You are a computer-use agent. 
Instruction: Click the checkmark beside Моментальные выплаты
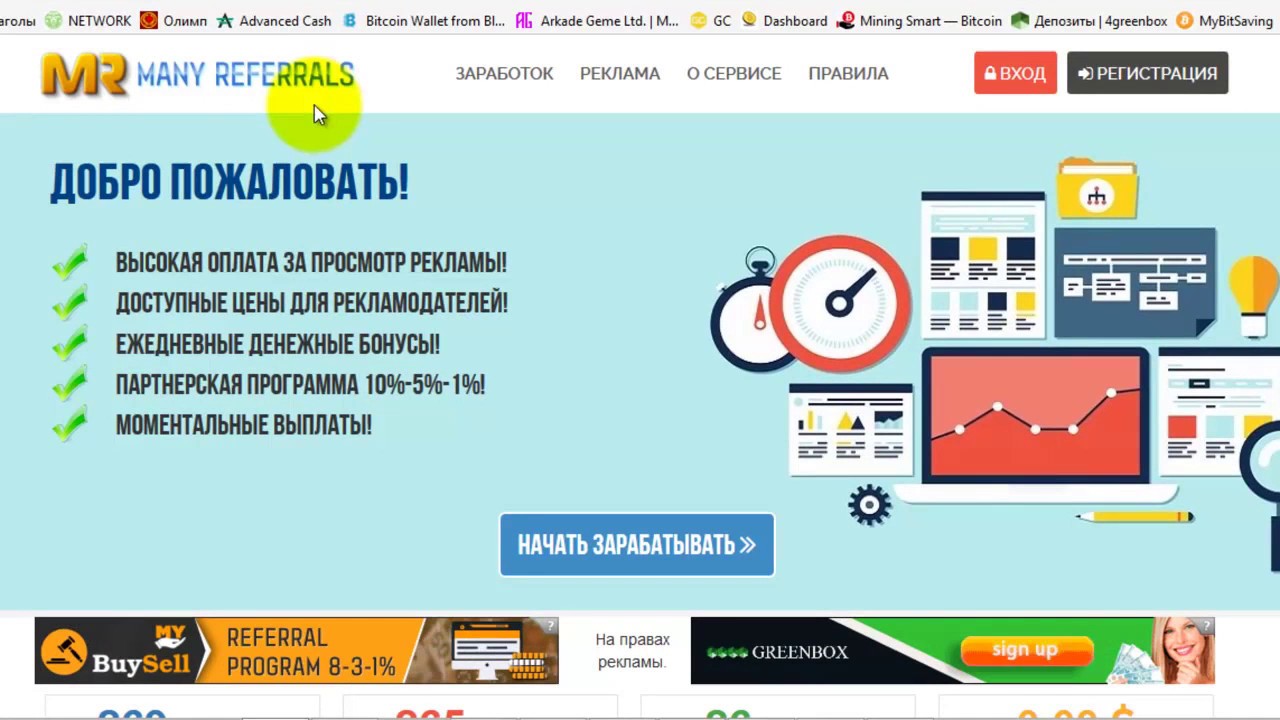[x=70, y=425]
